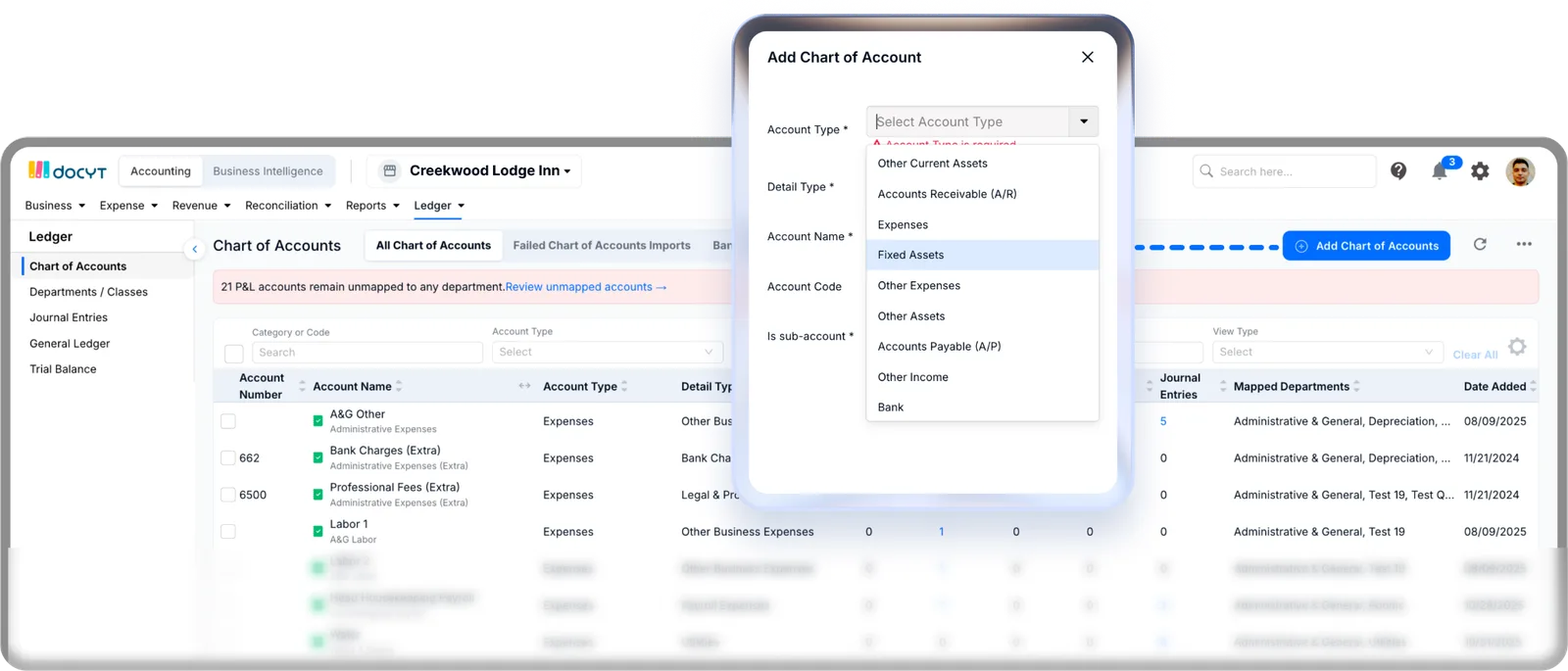The height and width of the screenshot is (671, 1568).
Task: Switch to Business Intelligence tab
Action: pos(268,171)
